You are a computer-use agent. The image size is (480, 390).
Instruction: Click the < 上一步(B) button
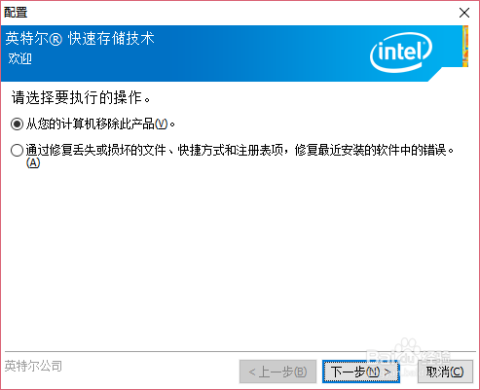click(x=278, y=371)
